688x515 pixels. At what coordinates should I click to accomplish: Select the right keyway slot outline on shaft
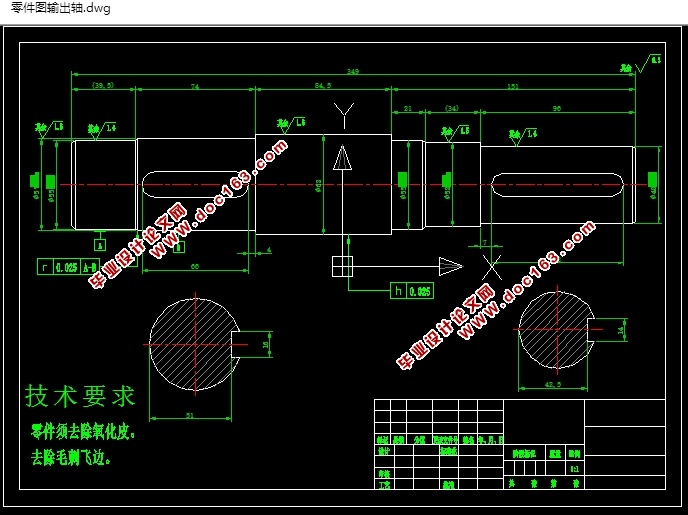point(556,185)
